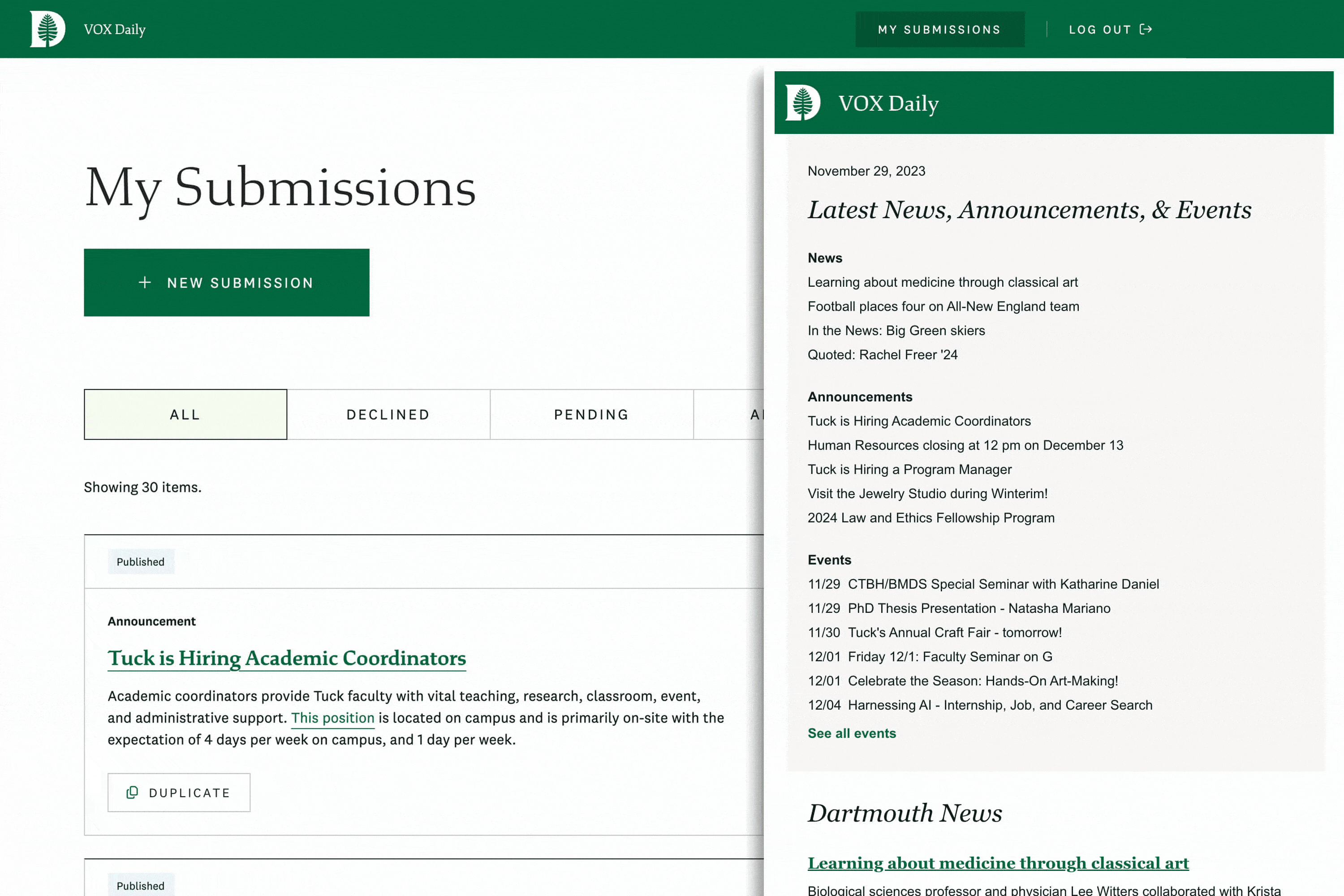Select the ALL submissions tab

[185, 414]
